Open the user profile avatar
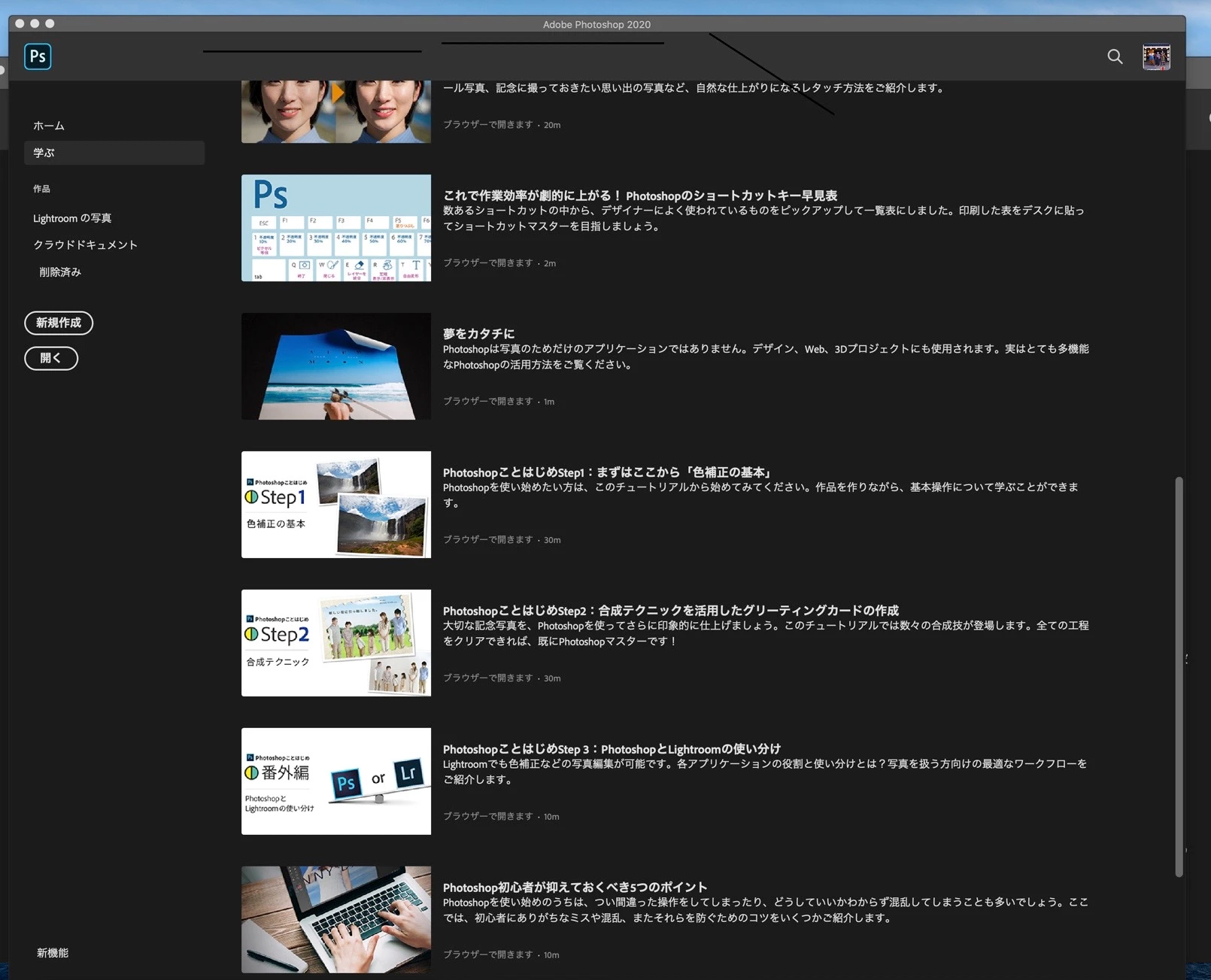 tap(1156, 57)
